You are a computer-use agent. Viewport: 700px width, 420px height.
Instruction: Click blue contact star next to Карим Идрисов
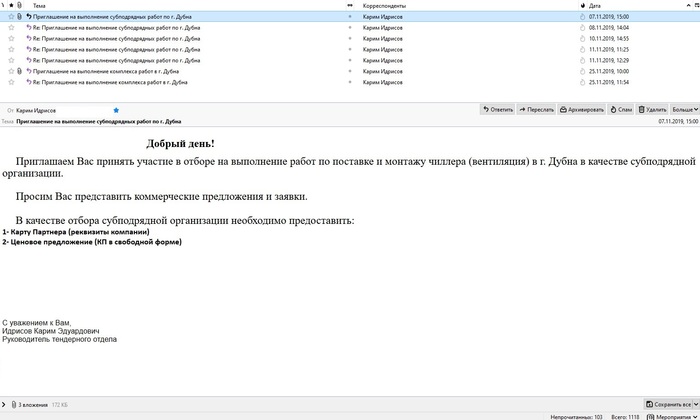click(x=116, y=110)
